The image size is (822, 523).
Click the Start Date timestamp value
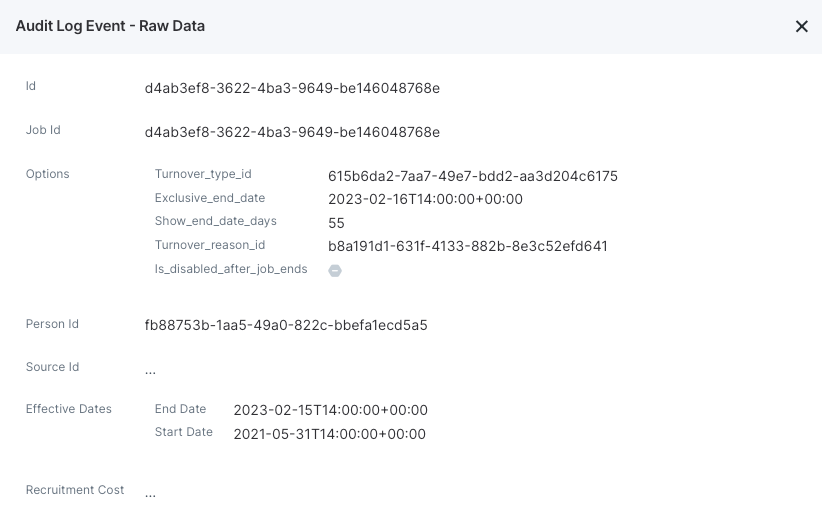(x=329, y=434)
